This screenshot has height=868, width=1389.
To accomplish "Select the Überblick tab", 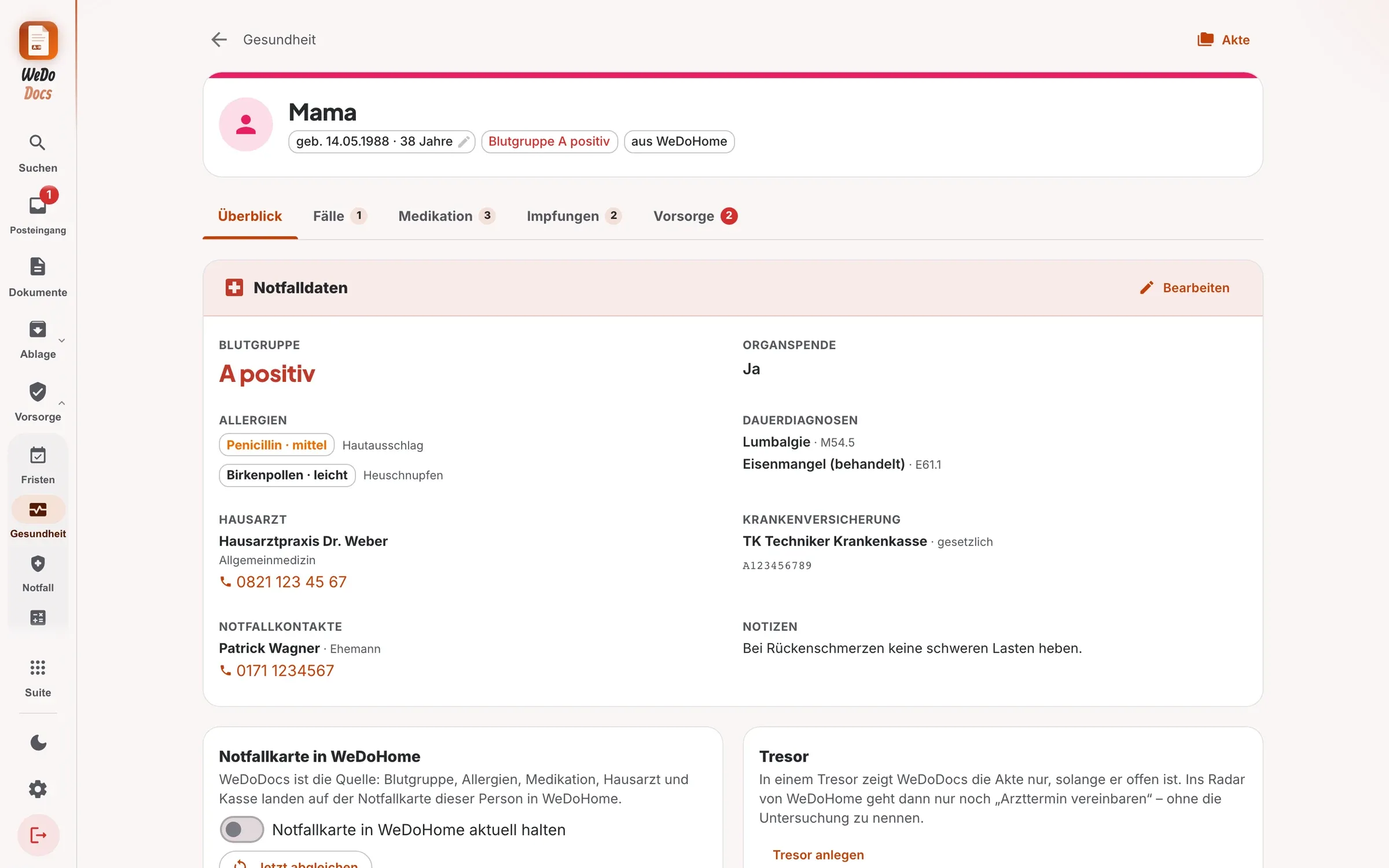I will coord(250,216).
